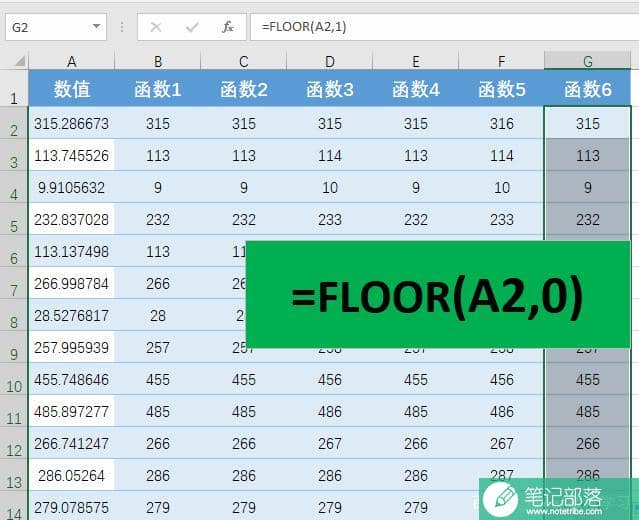
Task: Select row 12 header
Action: point(14,443)
